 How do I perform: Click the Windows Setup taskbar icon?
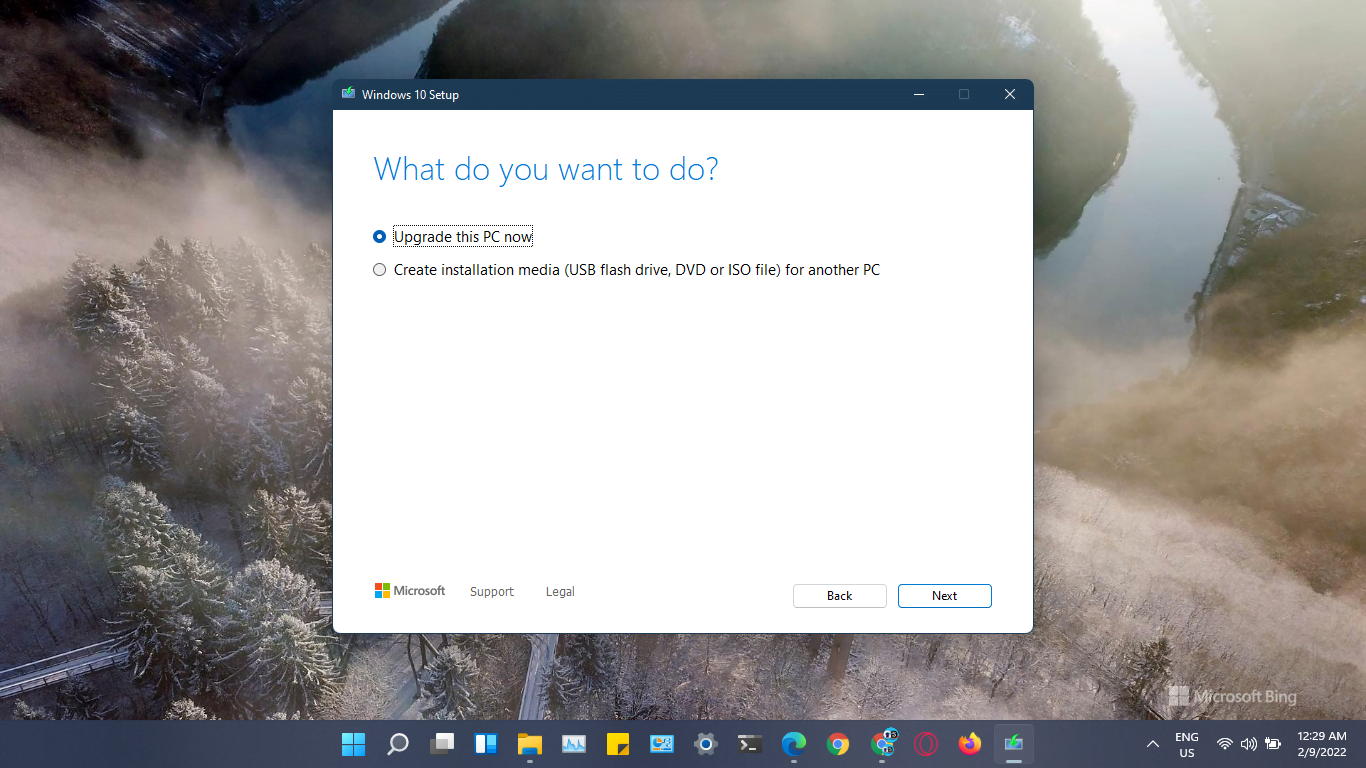(1013, 744)
